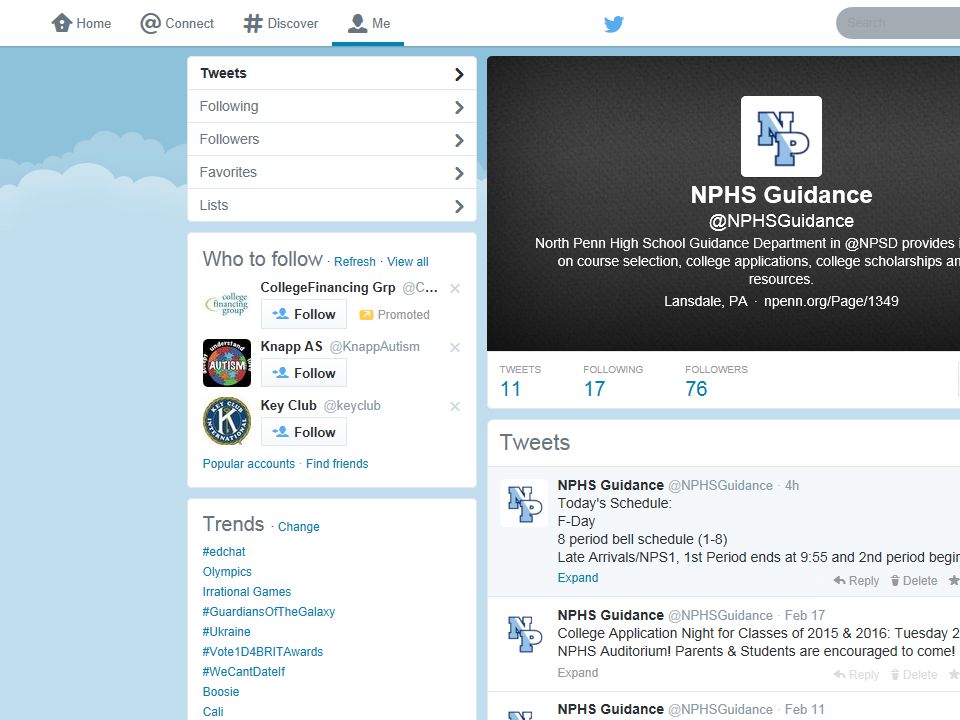Open the #edchat trend
The height and width of the screenshot is (720, 960).
click(x=224, y=552)
